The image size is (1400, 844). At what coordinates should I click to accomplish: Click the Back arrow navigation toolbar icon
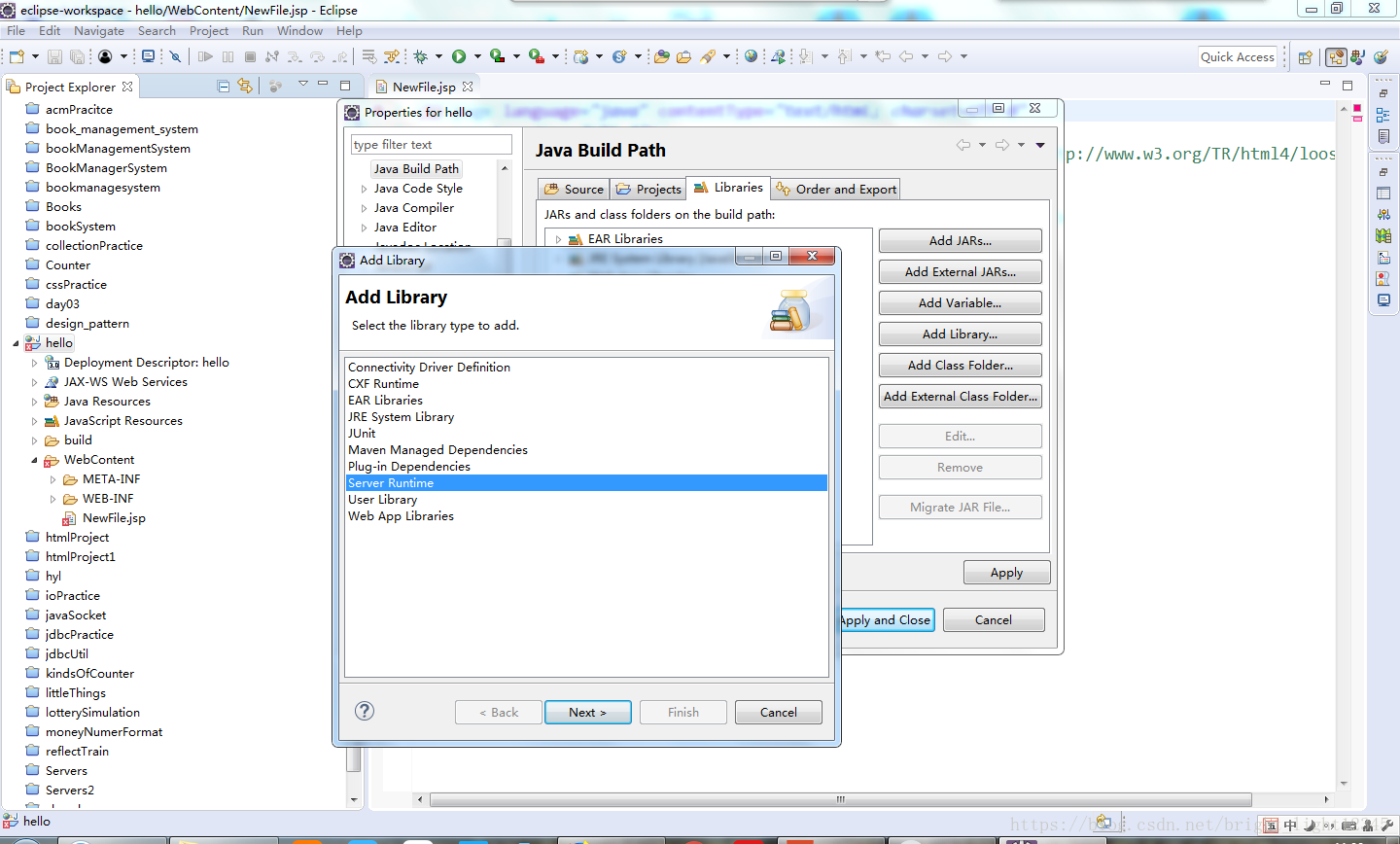[905, 56]
